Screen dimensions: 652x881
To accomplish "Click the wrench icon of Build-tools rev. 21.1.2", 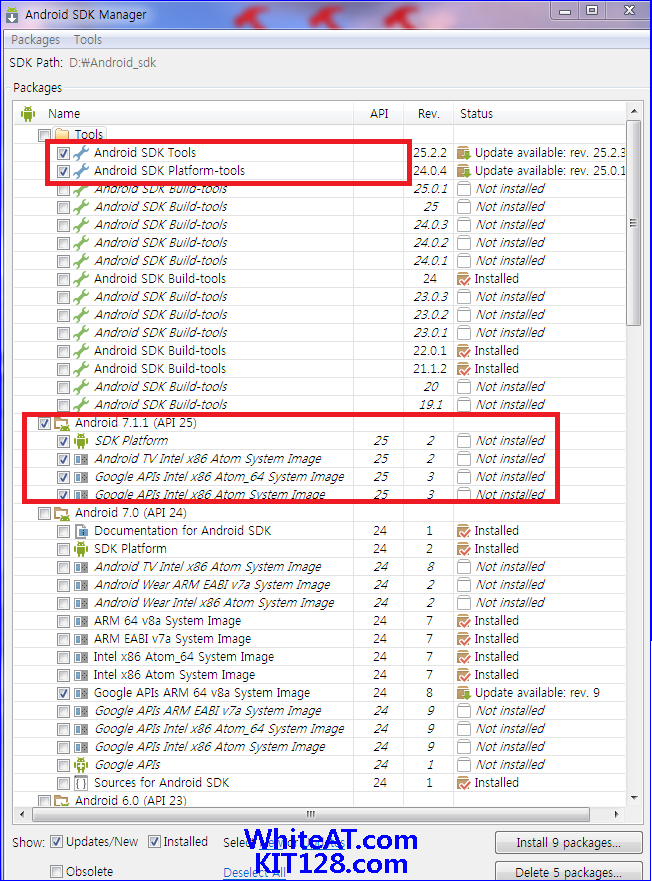I will 82,369.
